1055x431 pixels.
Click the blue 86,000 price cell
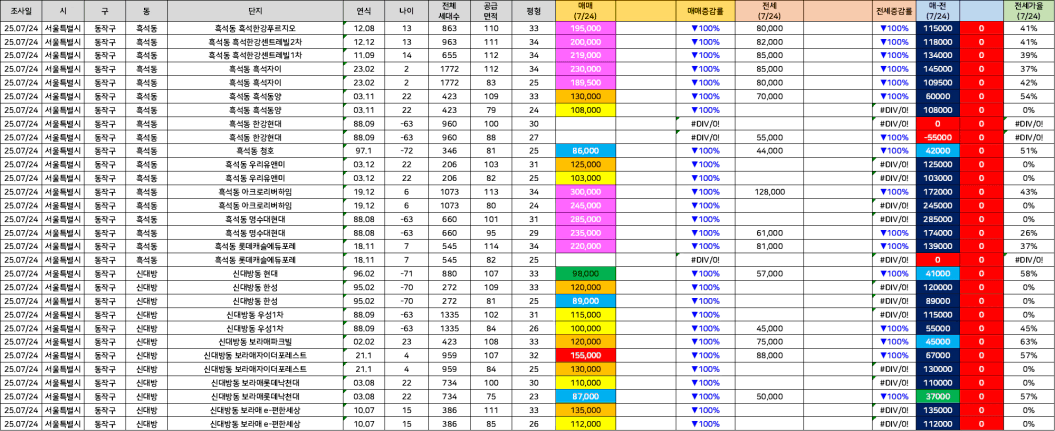click(586, 151)
